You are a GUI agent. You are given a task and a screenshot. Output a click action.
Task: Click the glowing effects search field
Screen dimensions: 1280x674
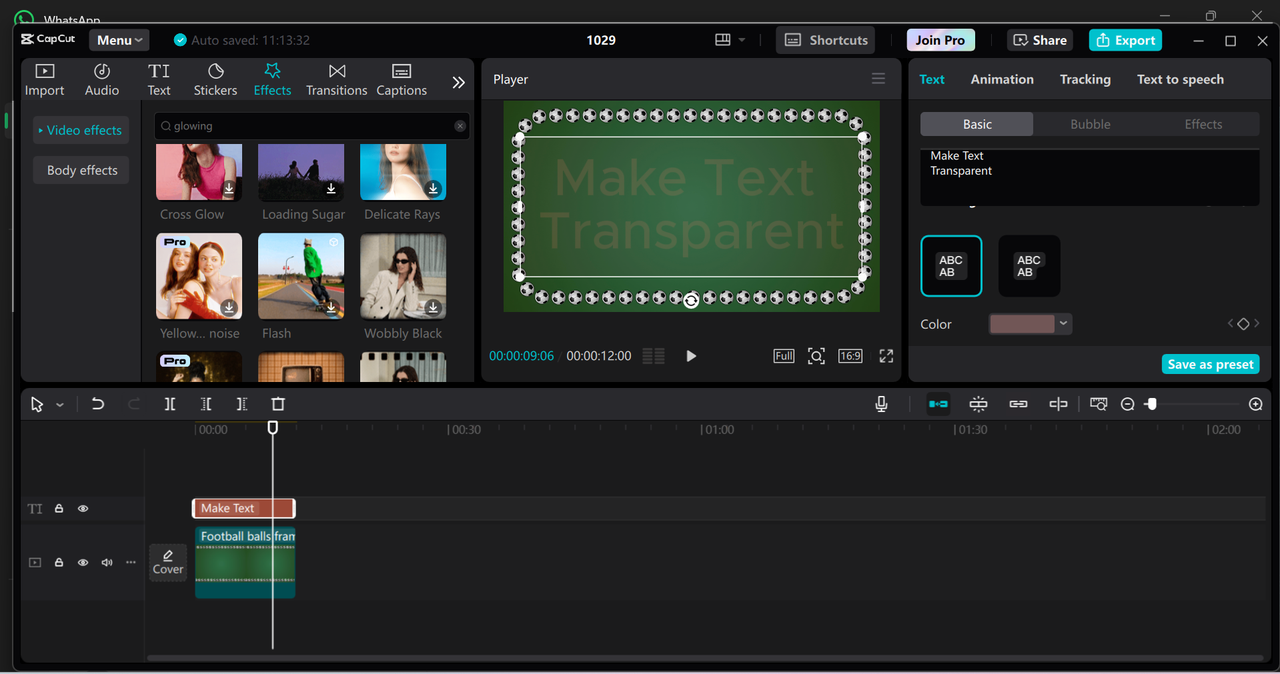(311, 126)
